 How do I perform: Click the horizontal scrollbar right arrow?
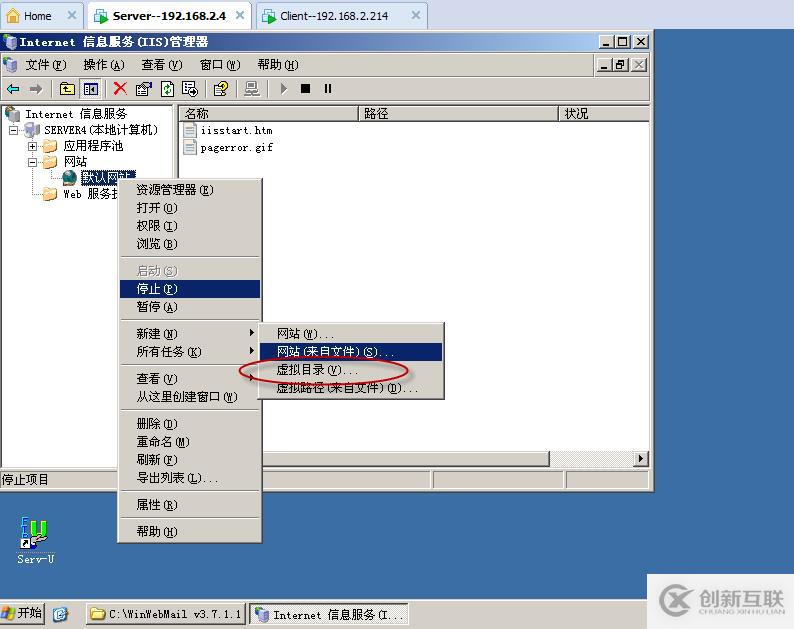tap(641, 458)
